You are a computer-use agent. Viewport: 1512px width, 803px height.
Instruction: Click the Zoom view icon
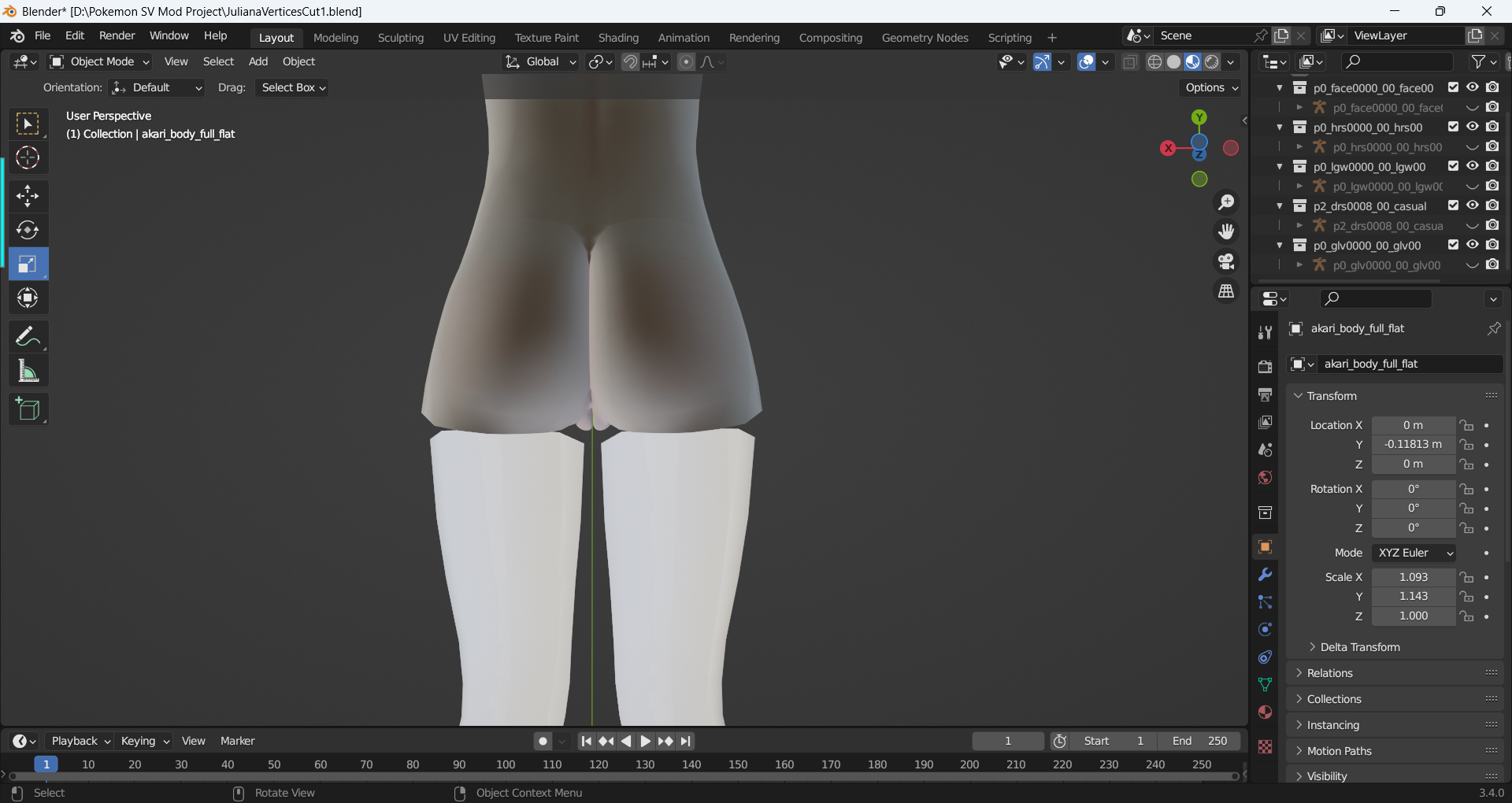pyautogui.click(x=1226, y=202)
